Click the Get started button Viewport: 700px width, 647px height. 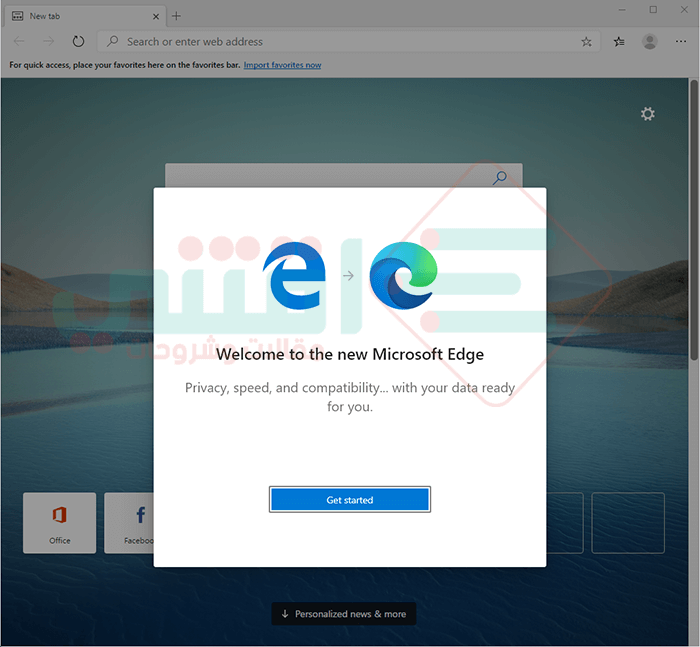coord(350,499)
